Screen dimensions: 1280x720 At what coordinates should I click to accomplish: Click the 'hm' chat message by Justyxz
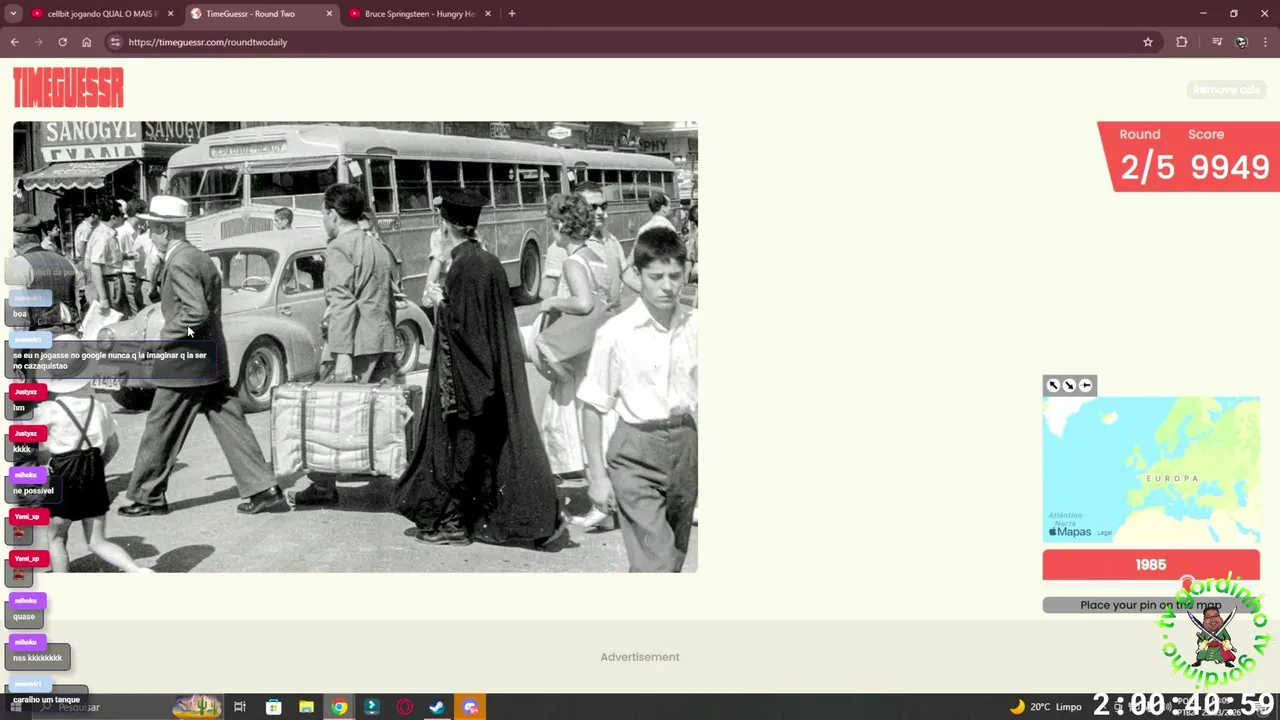tap(19, 407)
